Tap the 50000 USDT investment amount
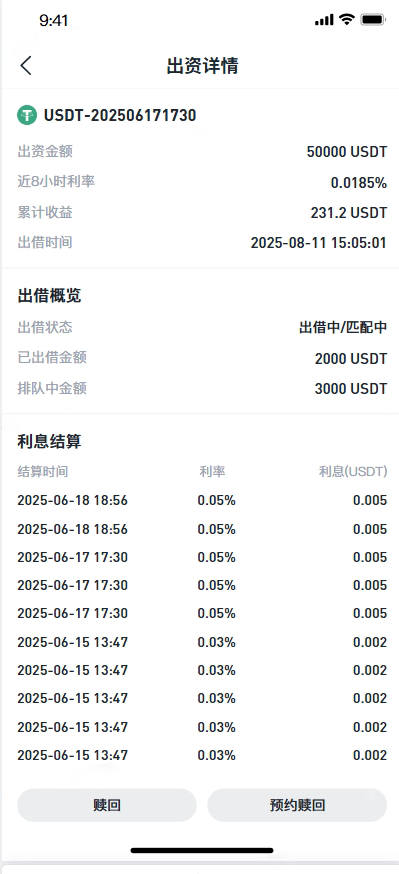Screen dimensions: 399x874 [347, 152]
